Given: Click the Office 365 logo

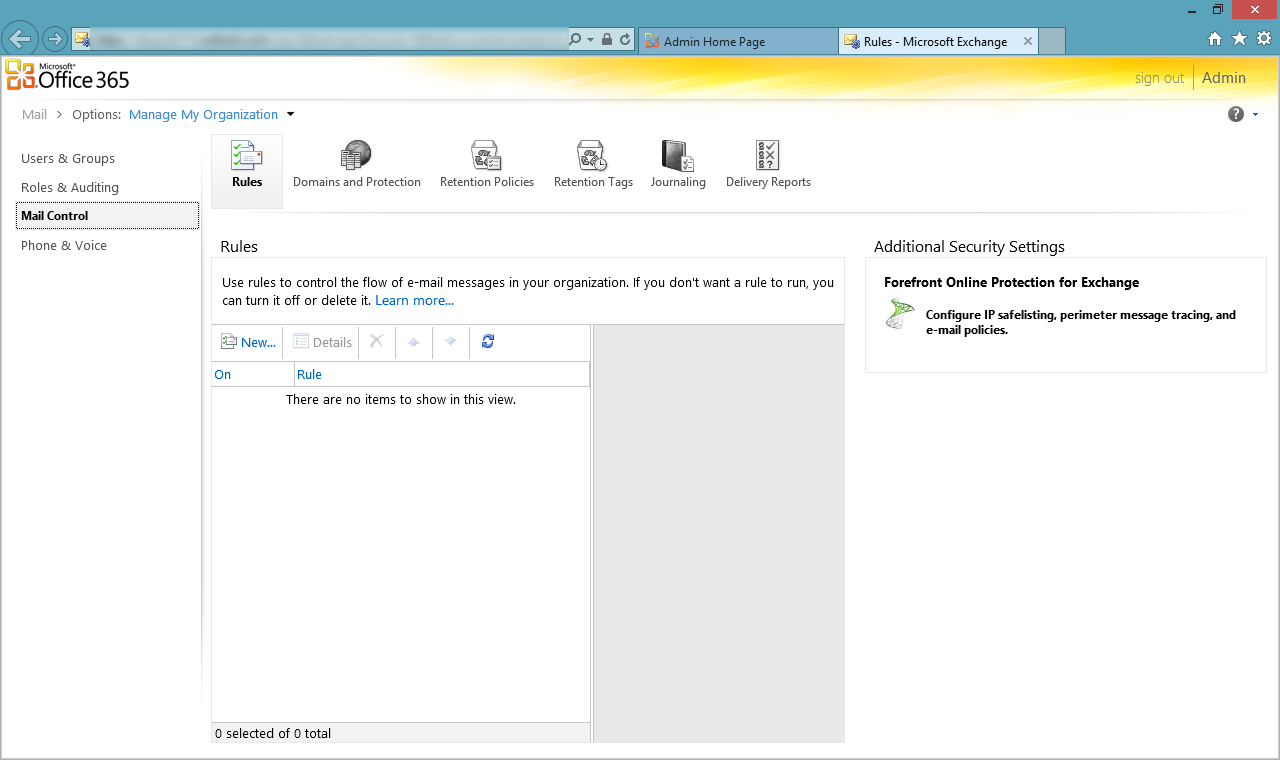Looking at the screenshot, I should tap(68, 75).
